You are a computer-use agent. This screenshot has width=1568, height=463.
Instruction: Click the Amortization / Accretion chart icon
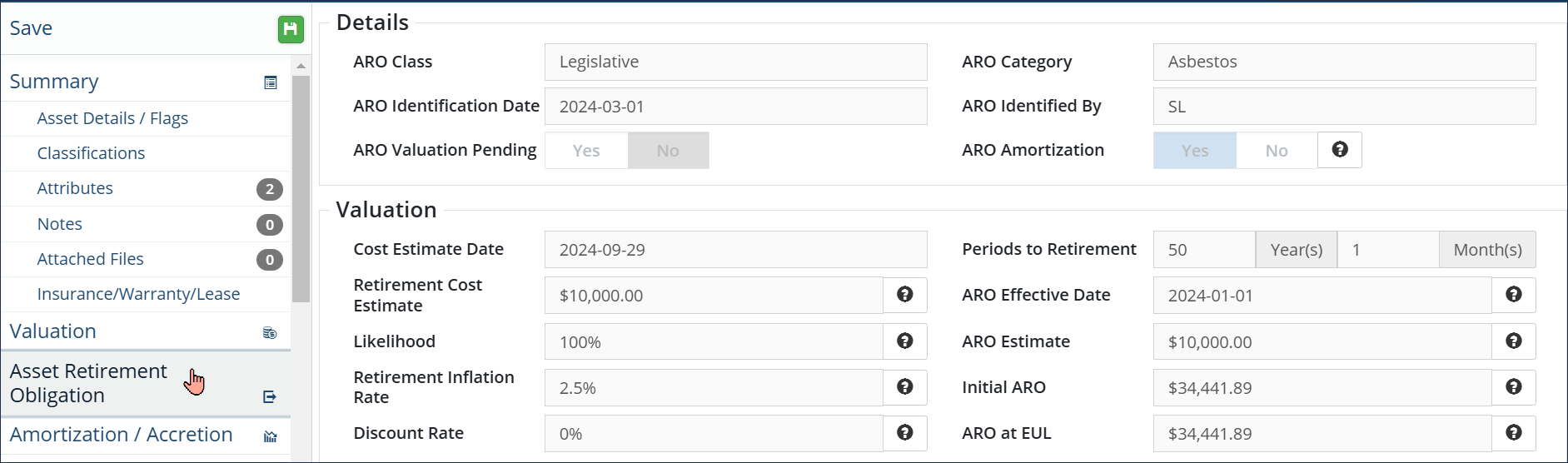(270, 436)
